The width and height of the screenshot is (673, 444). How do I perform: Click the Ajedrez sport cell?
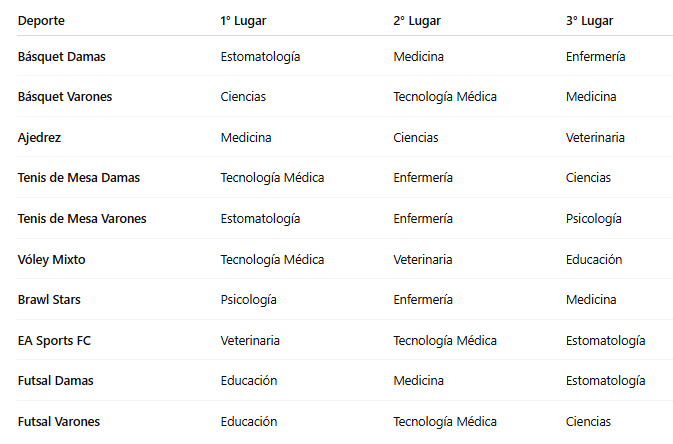[x=39, y=137]
